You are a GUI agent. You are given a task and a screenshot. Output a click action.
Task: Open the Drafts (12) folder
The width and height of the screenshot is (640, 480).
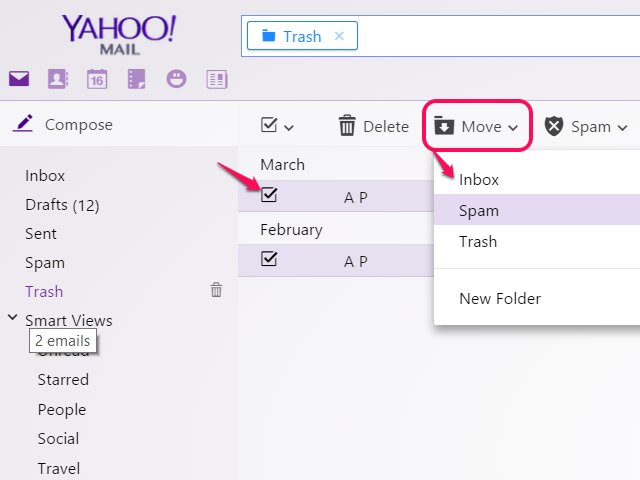coord(62,205)
